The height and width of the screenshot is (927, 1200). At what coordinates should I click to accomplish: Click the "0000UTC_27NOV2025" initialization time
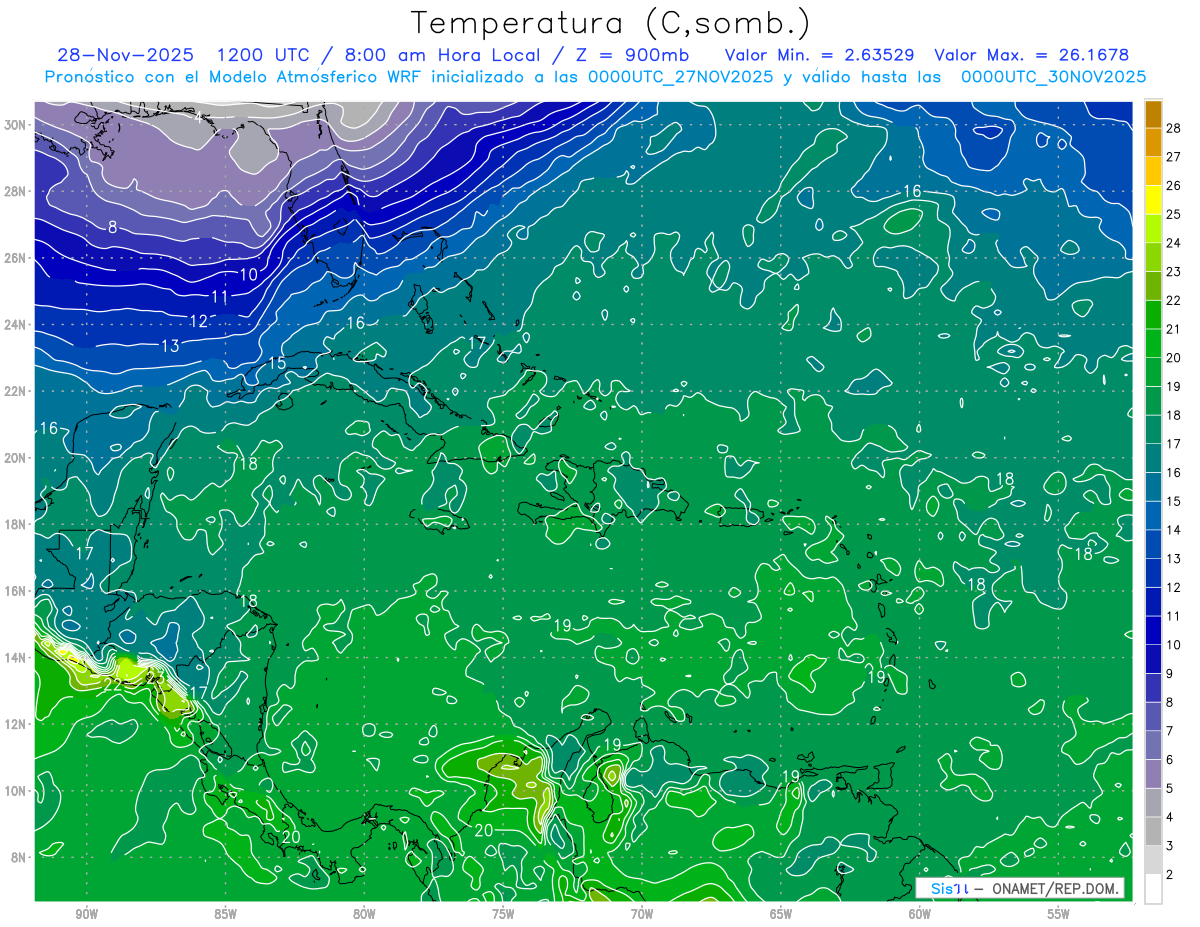tap(681, 77)
